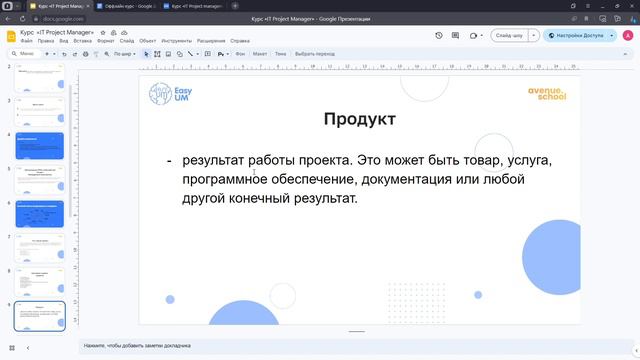Screen dimensions: 640x360
Task: Check the cloud save status icon
Action: (x=124, y=33)
